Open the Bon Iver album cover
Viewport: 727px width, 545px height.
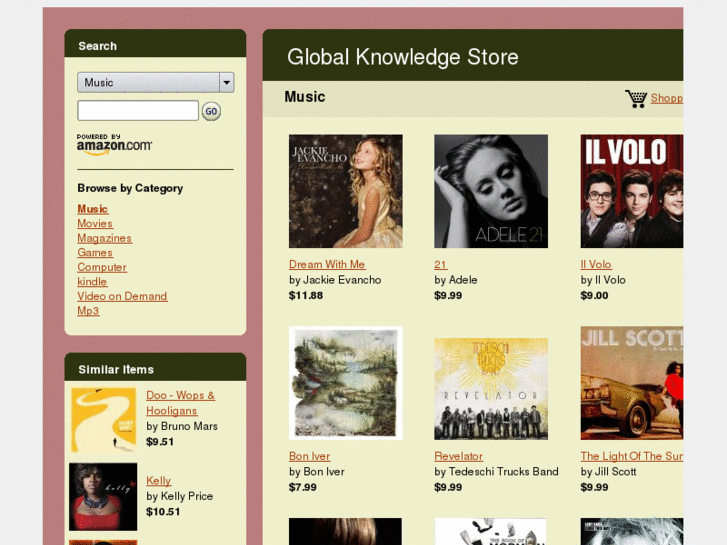345,383
